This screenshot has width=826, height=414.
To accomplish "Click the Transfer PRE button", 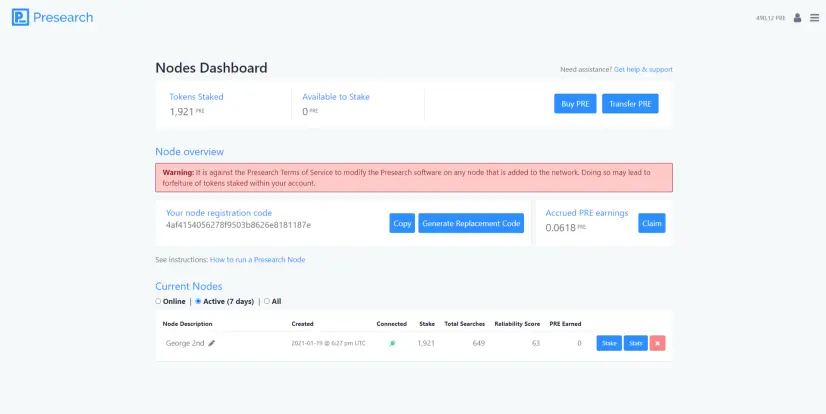I will (x=630, y=104).
